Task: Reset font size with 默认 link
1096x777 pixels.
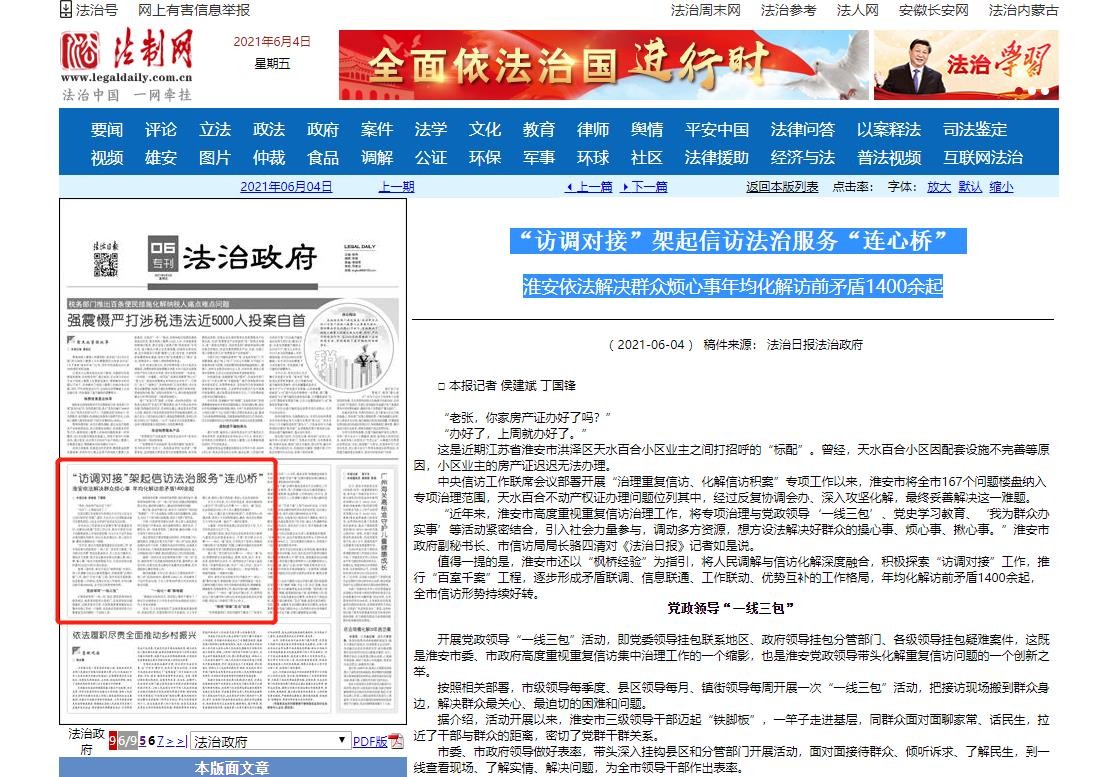Action: point(969,187)
